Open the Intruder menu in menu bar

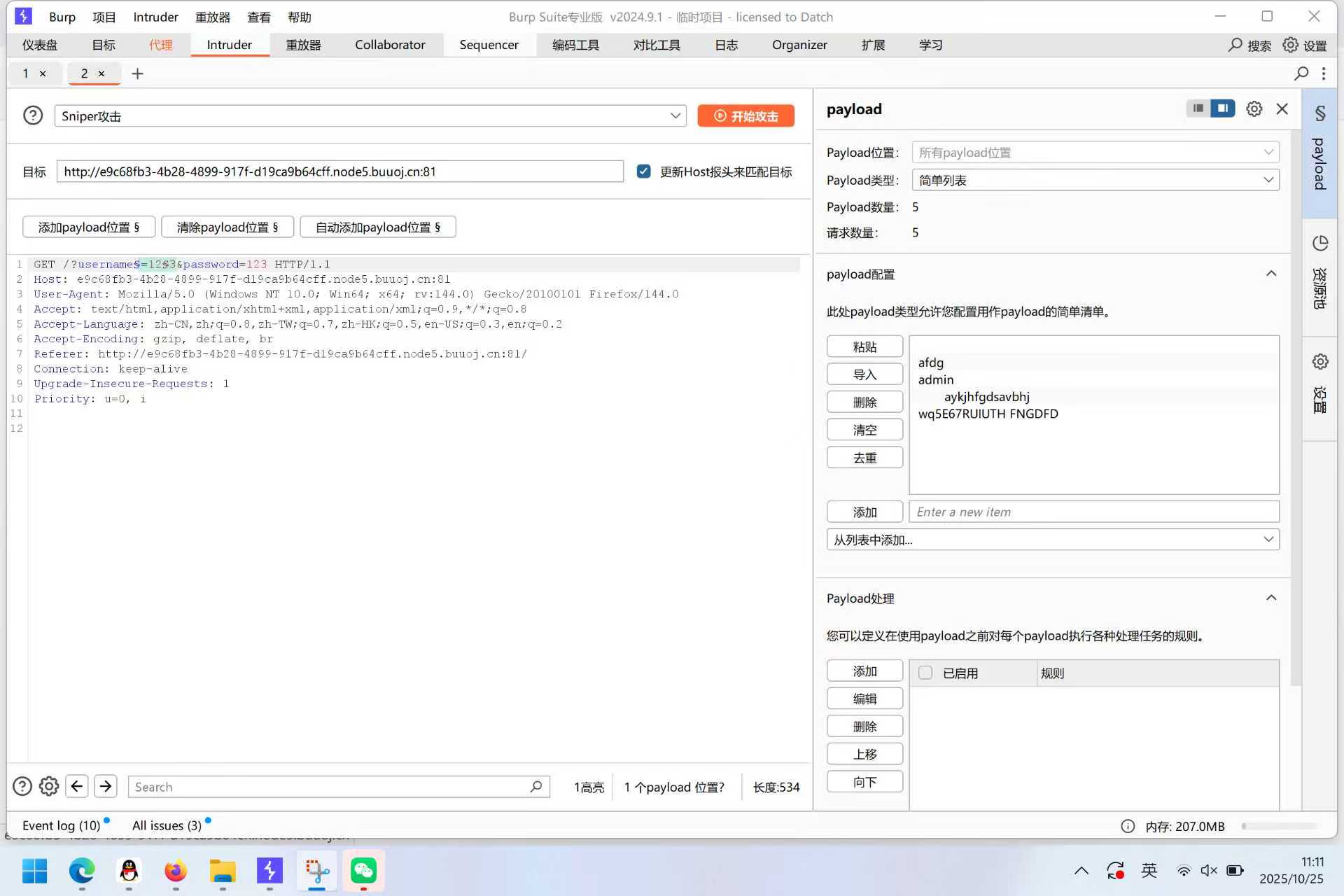[155, 17]
